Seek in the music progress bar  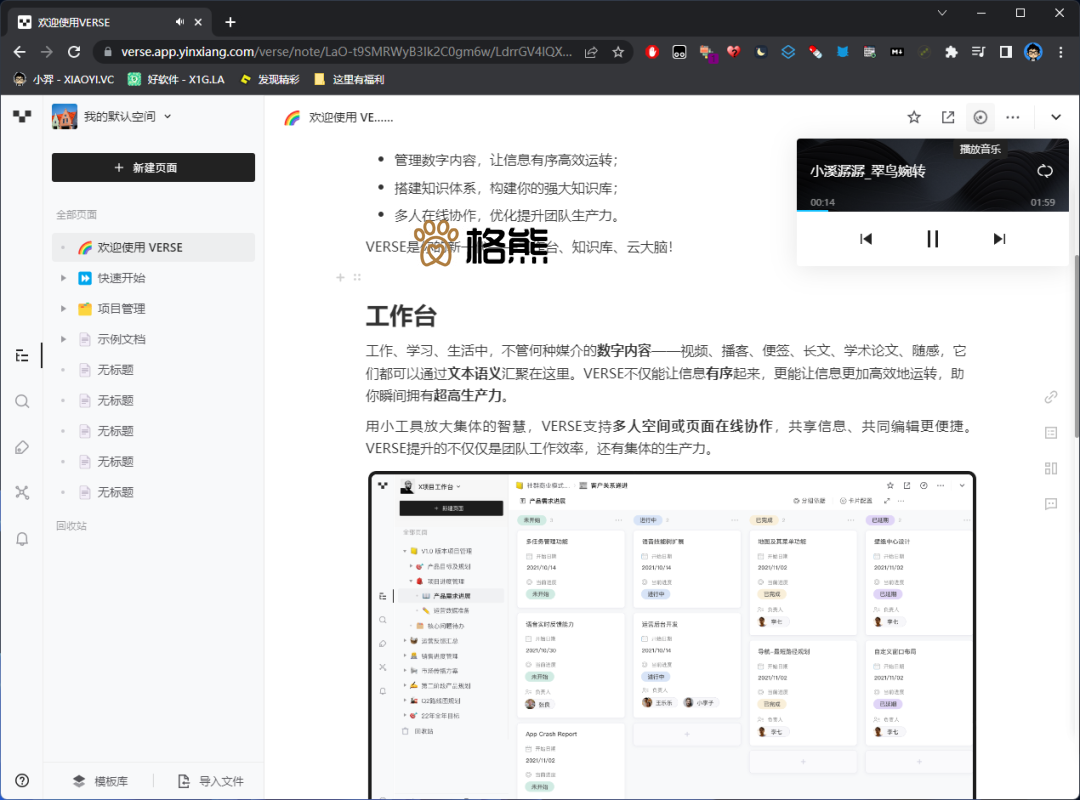click(x=933, y=210)
